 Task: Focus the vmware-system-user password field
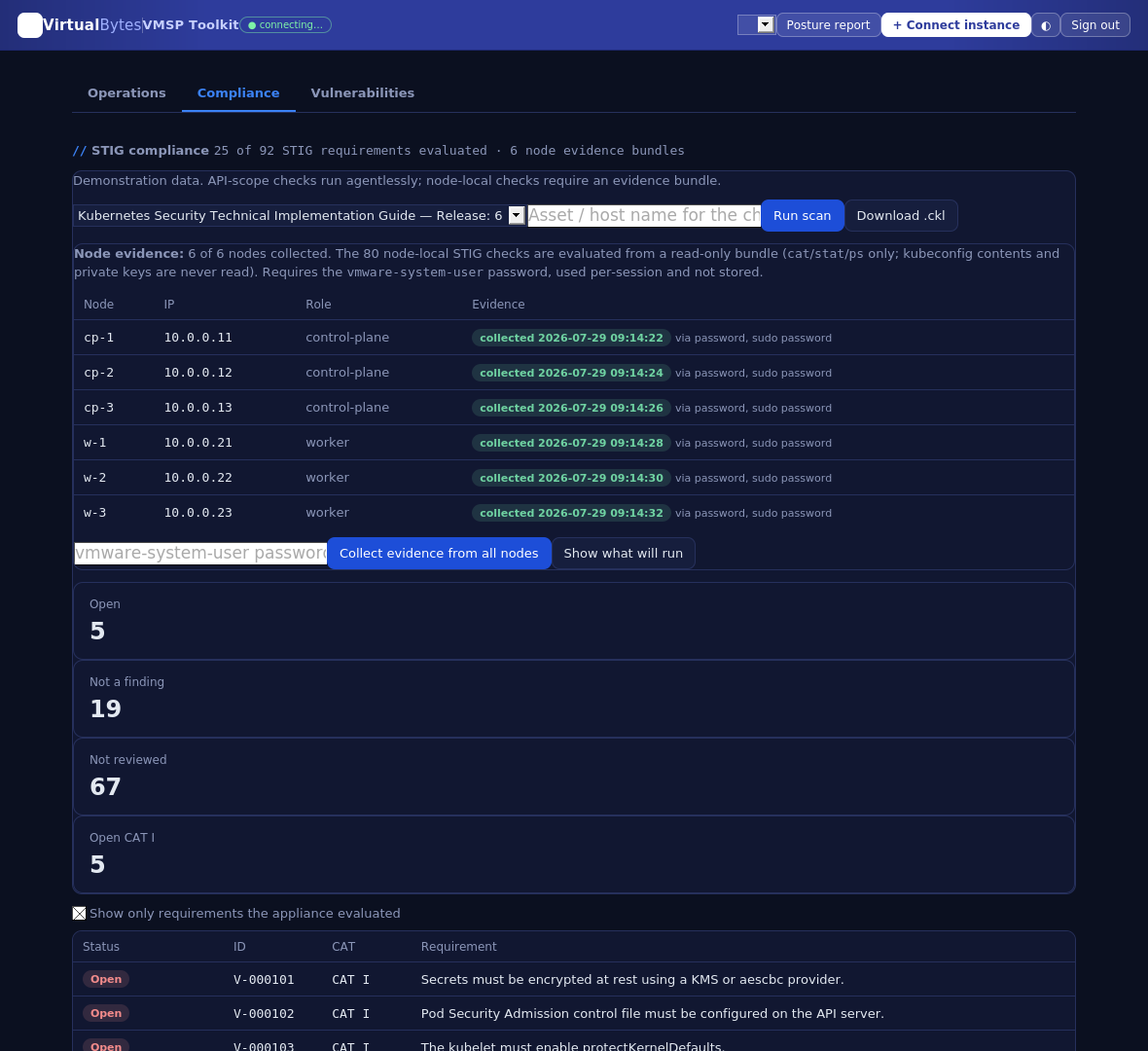click(x=200, y=553)
